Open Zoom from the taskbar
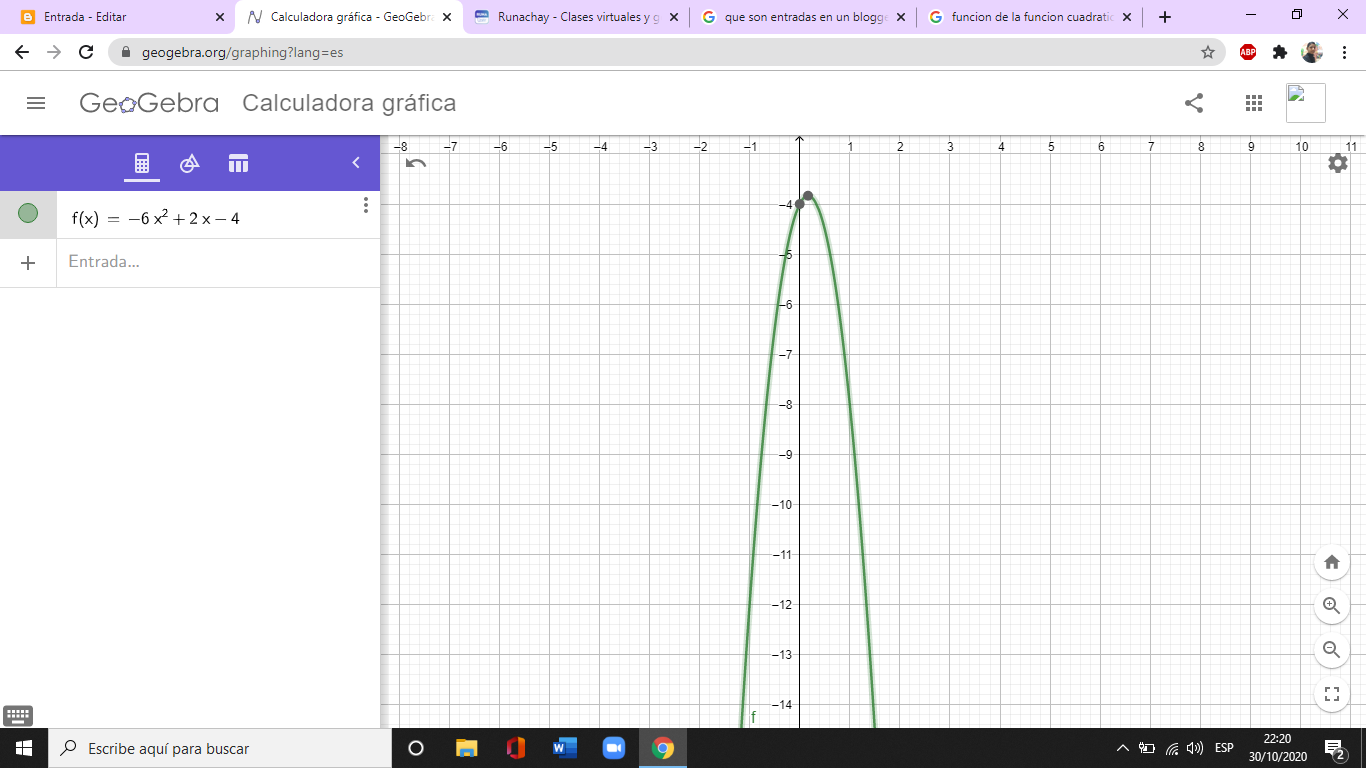Image resolution: width=1366 pixels, height=768 pixels. pyautogui.click(x=614, y=748)
